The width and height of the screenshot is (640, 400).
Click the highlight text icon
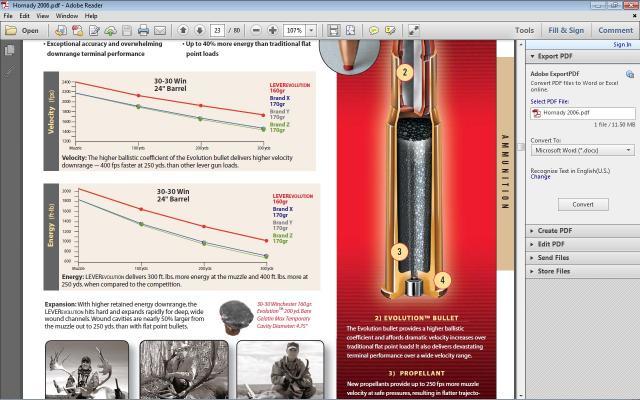pos(390,31)
